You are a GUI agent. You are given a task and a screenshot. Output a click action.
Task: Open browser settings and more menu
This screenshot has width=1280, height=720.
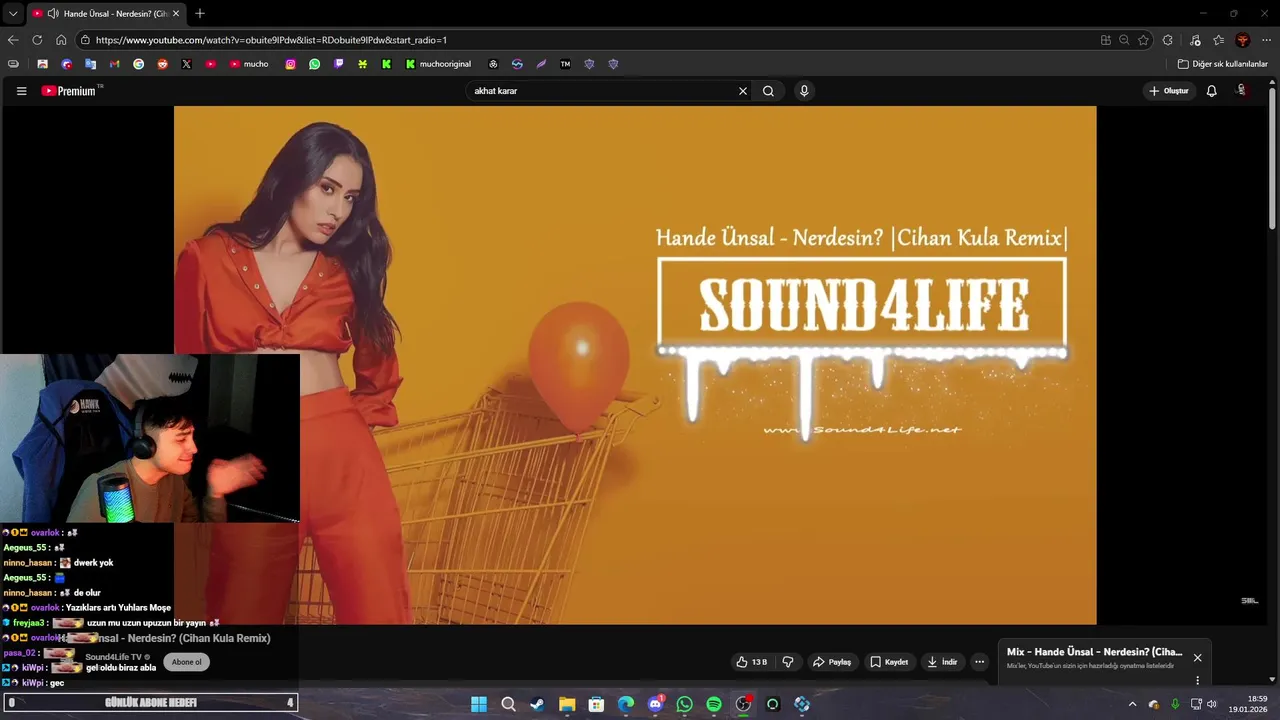click(x=1266, y=40)
